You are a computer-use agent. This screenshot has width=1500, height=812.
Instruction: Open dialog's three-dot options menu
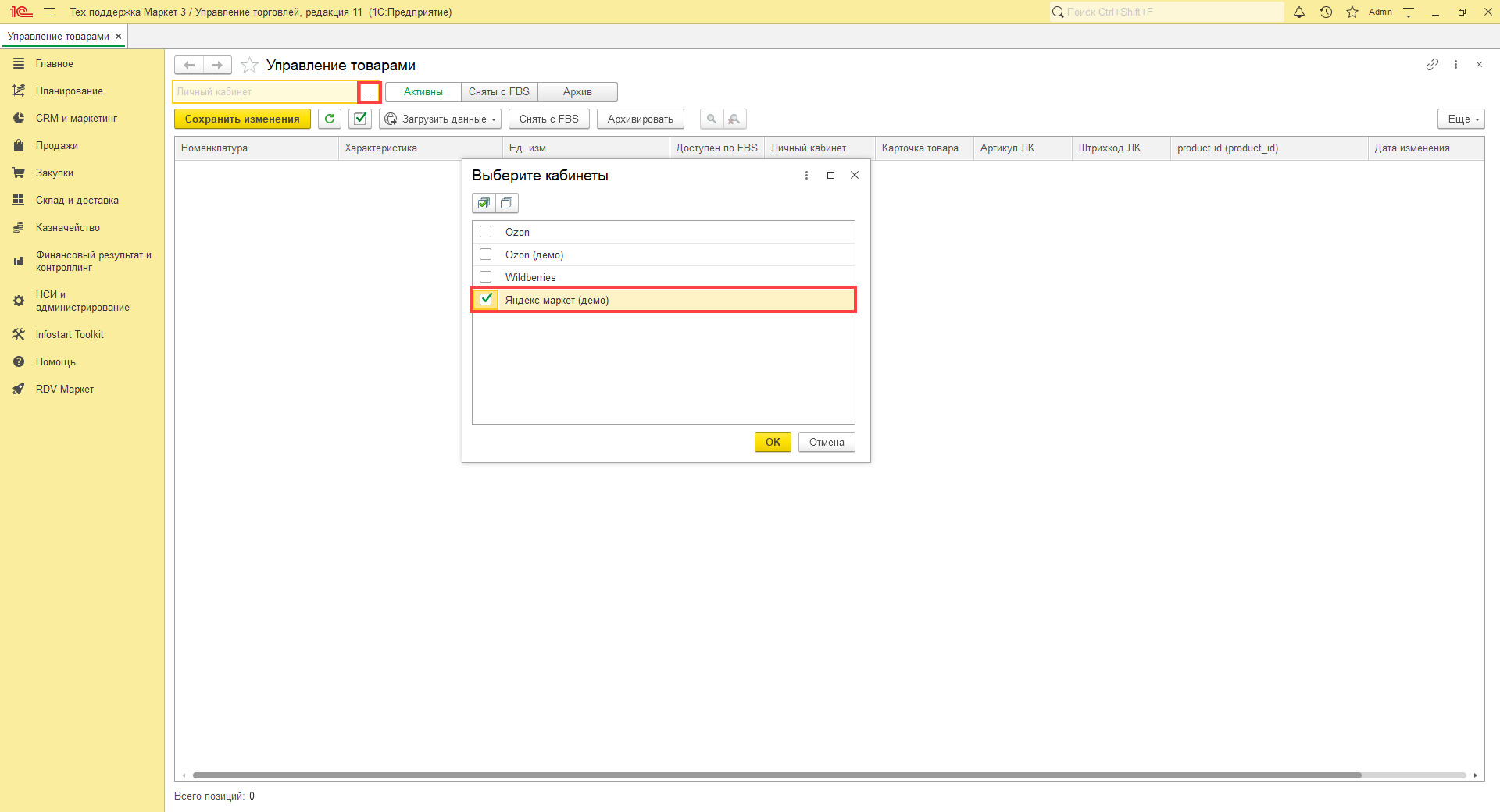[x=806, y=176]
